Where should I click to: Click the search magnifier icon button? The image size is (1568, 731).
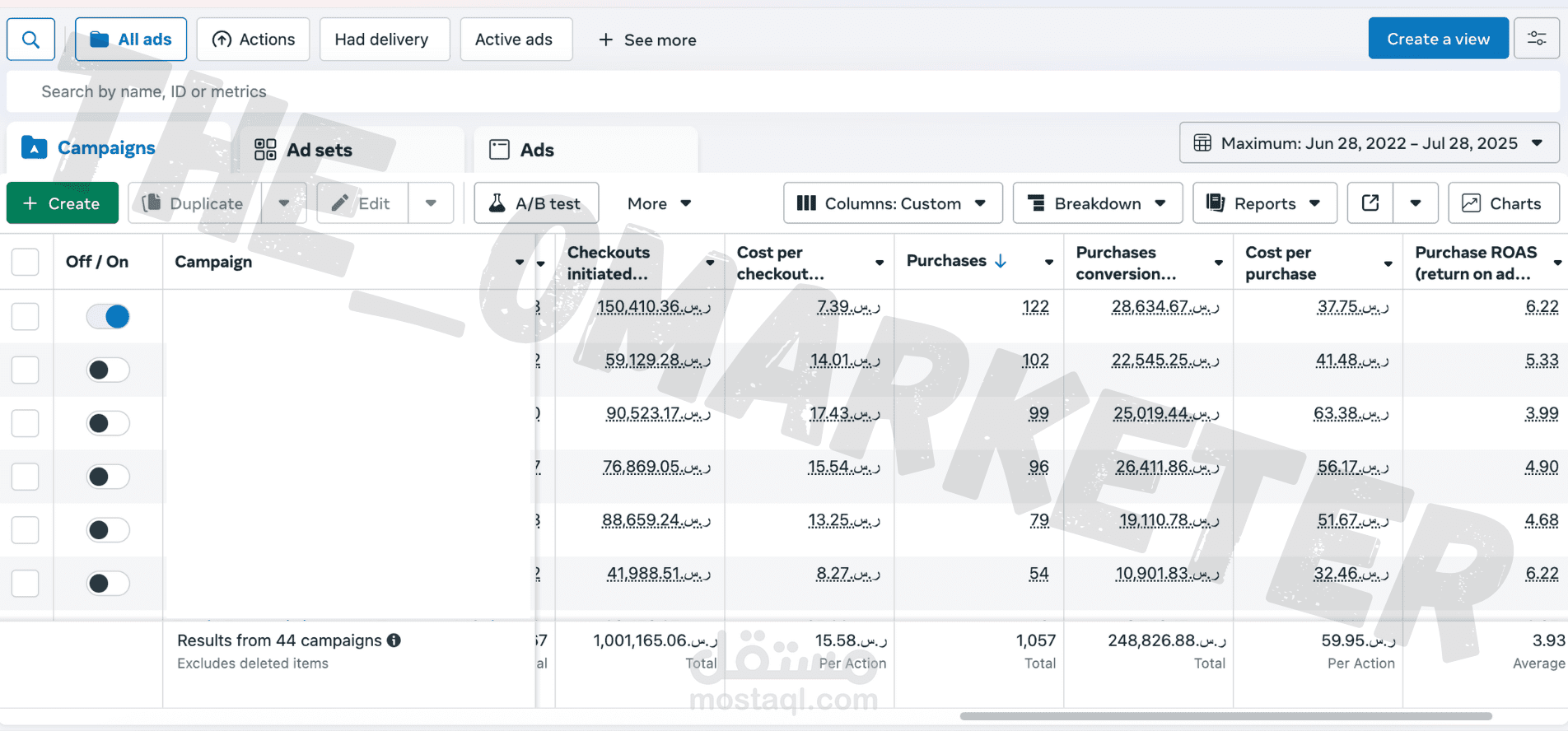pyautogui.click(x=31, y=40)
